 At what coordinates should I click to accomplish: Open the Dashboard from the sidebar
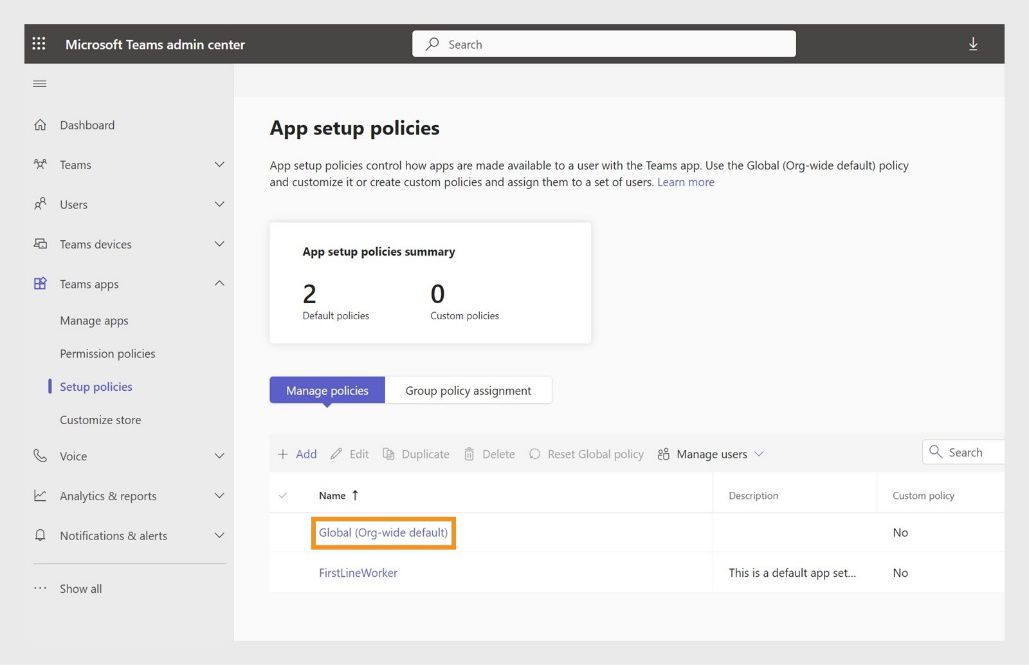(x=88, y=124)
